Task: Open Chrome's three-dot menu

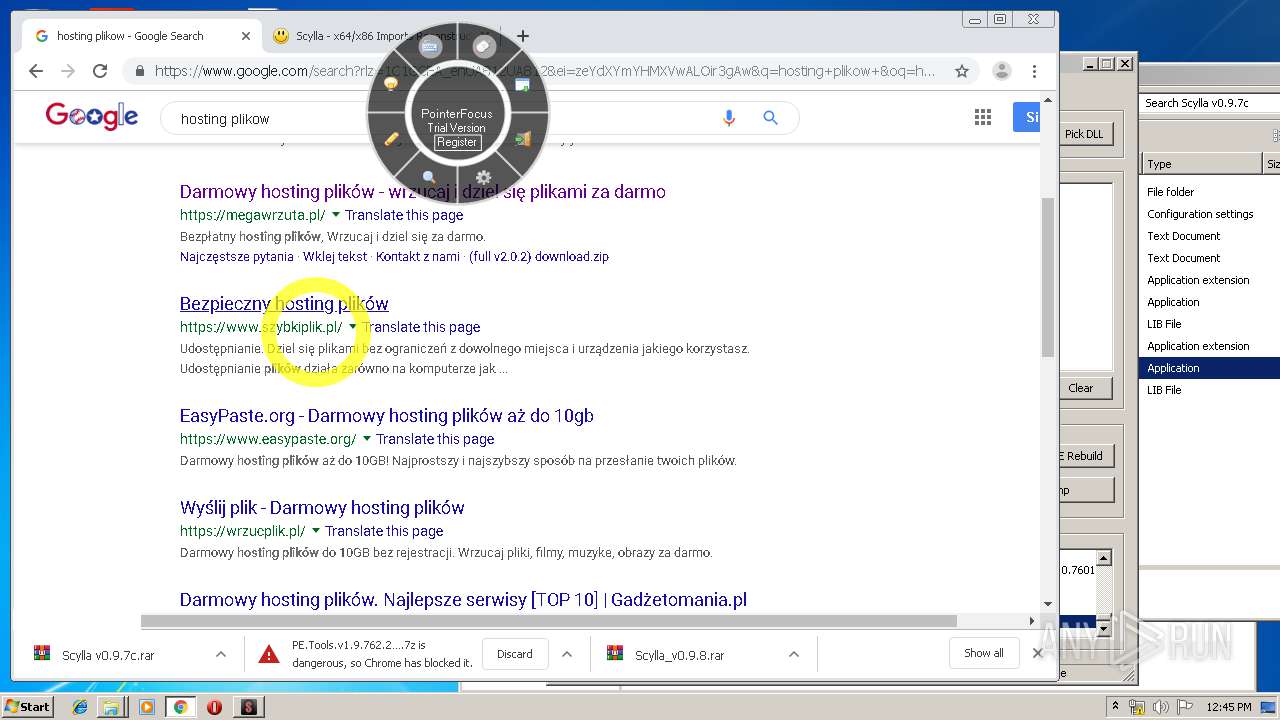Action: click(x=1035, y=71)
